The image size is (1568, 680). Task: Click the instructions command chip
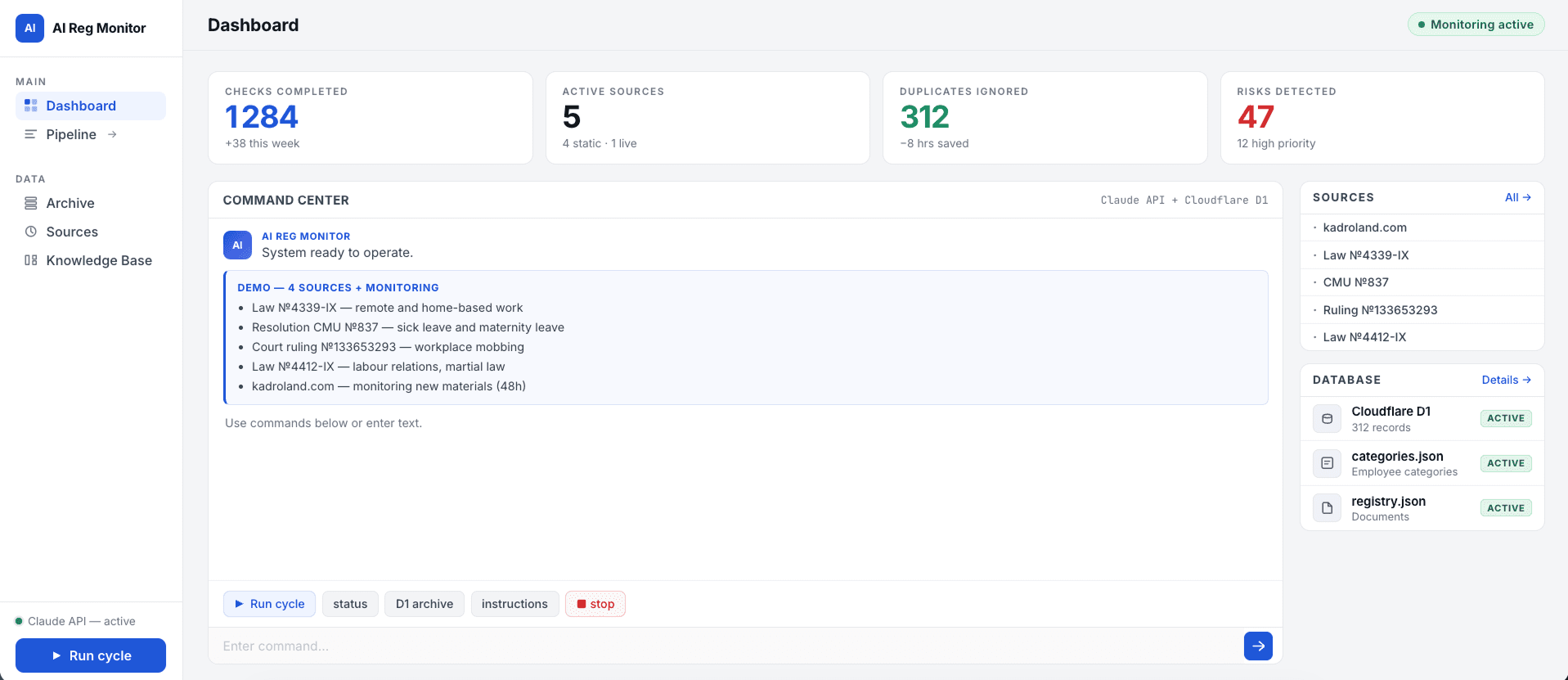pyautogui.click(x=514, y=604)
